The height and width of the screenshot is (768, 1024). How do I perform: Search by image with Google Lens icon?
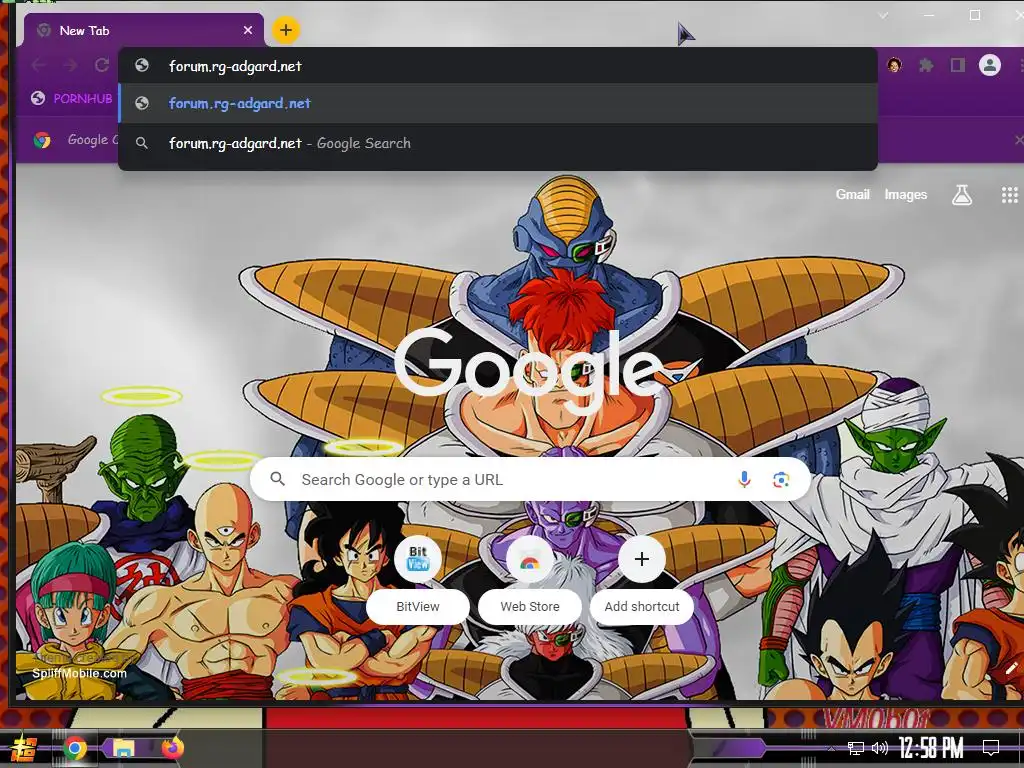coord(780,480)
